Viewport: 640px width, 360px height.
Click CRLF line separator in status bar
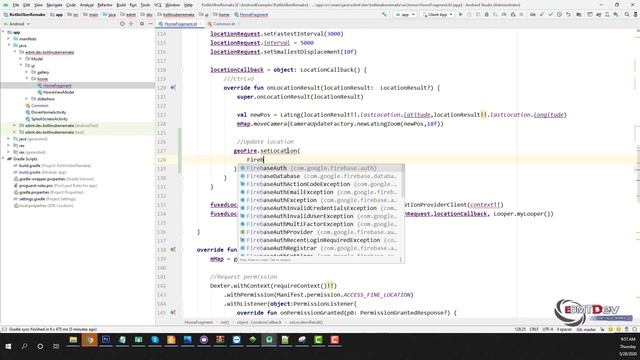[x=534, y=329]
